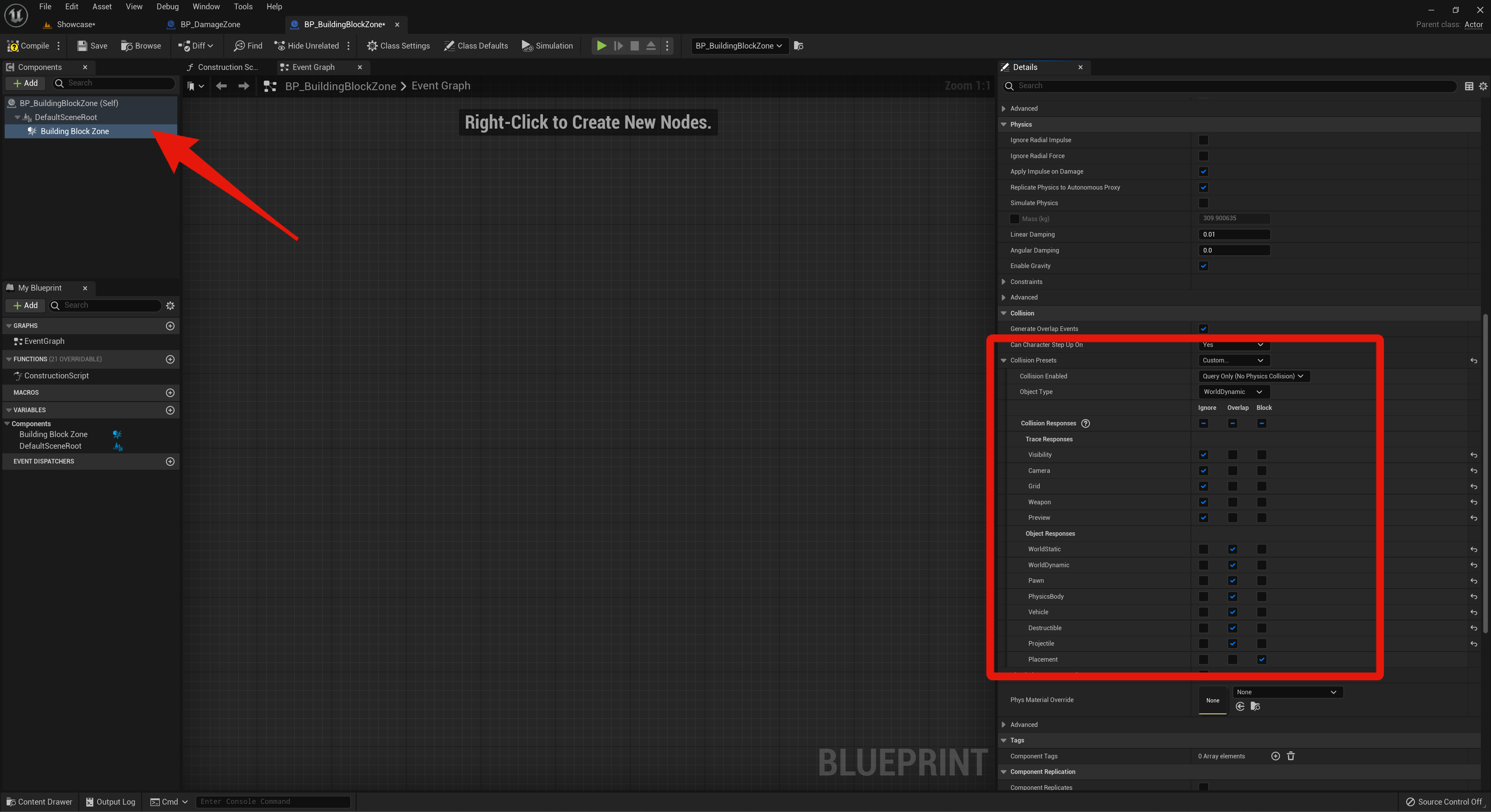Set the Pawn response to Block
The height and width of the screenshot is (812, 1491).
point(1262,581)
